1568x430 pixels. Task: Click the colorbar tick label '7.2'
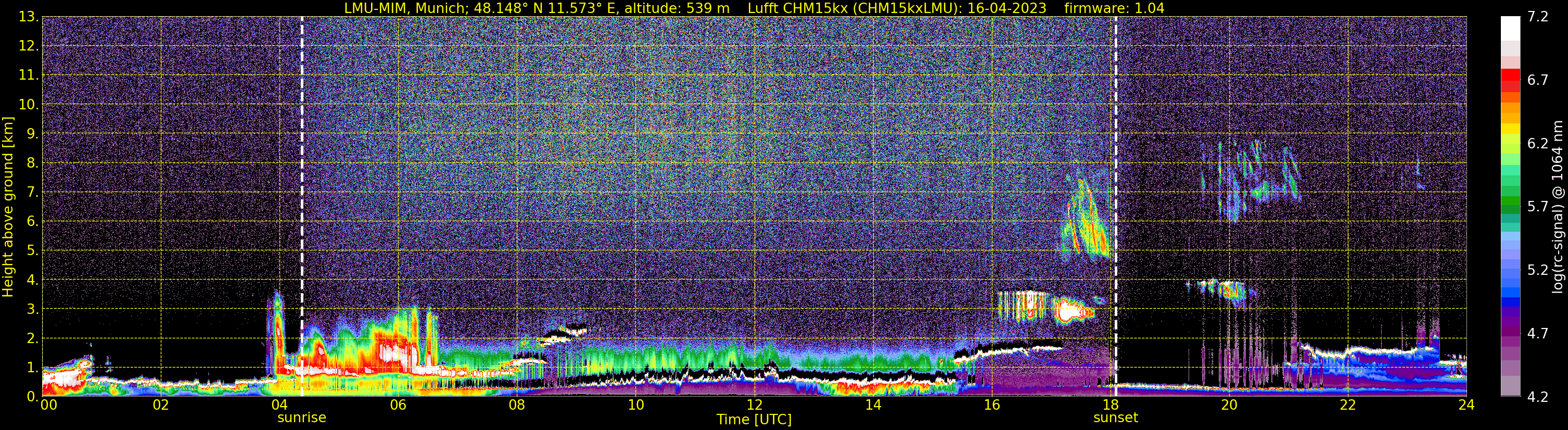[x=1538, y=17]
